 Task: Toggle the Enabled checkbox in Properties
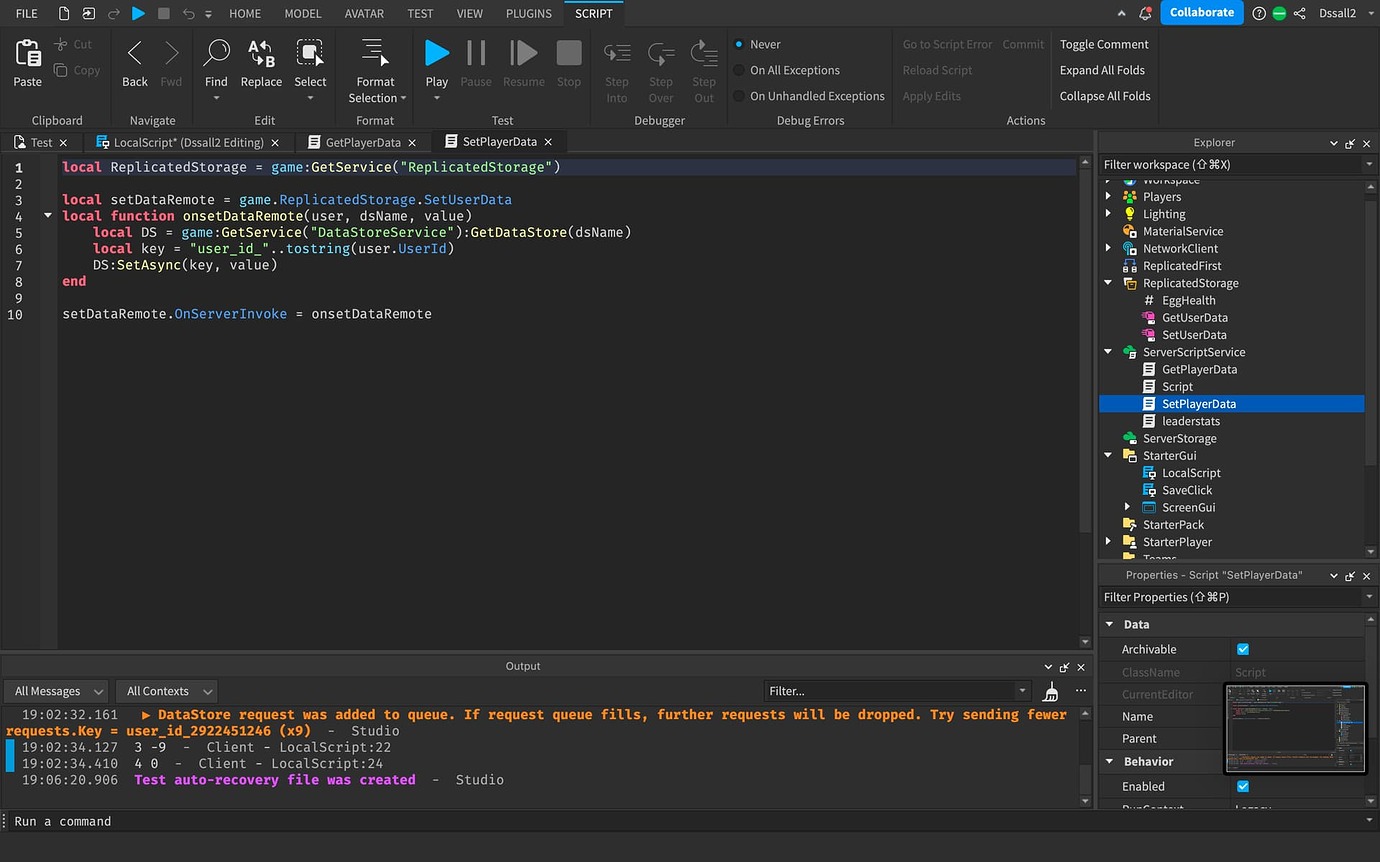coord(1243,786)
